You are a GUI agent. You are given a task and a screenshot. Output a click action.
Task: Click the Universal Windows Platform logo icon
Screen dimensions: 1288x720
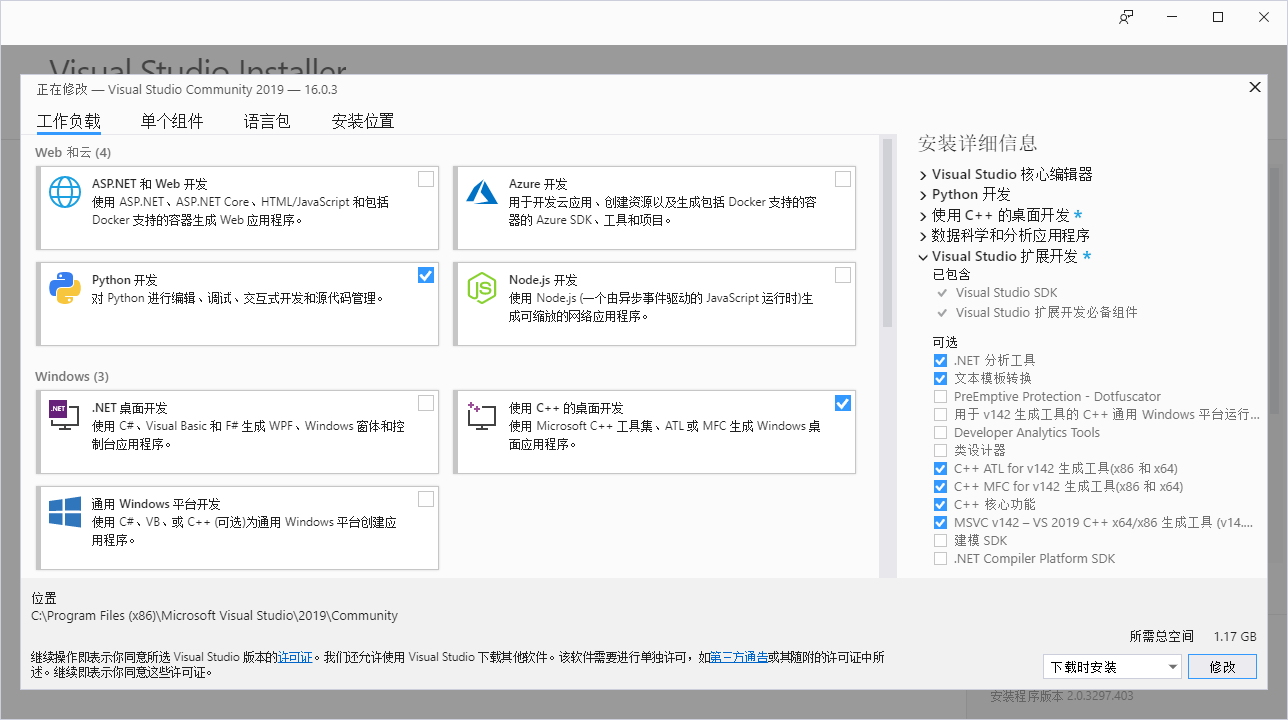65,512
